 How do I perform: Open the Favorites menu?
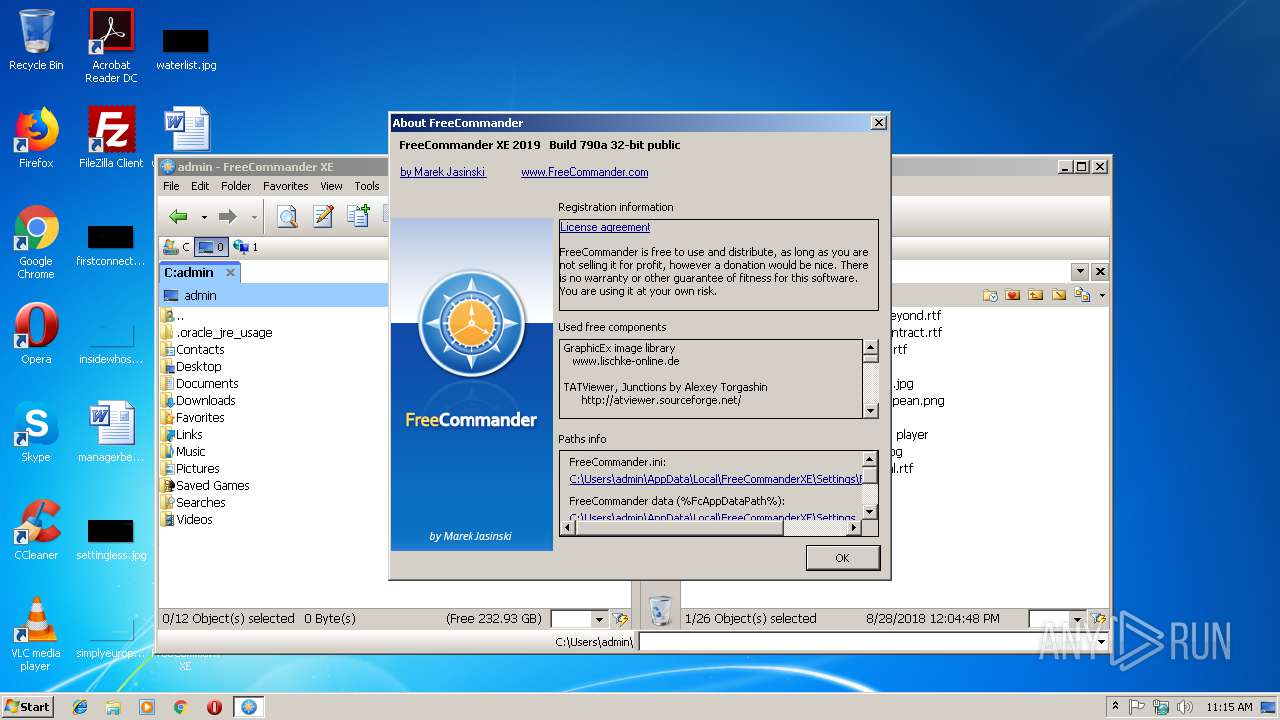point(286,186)
